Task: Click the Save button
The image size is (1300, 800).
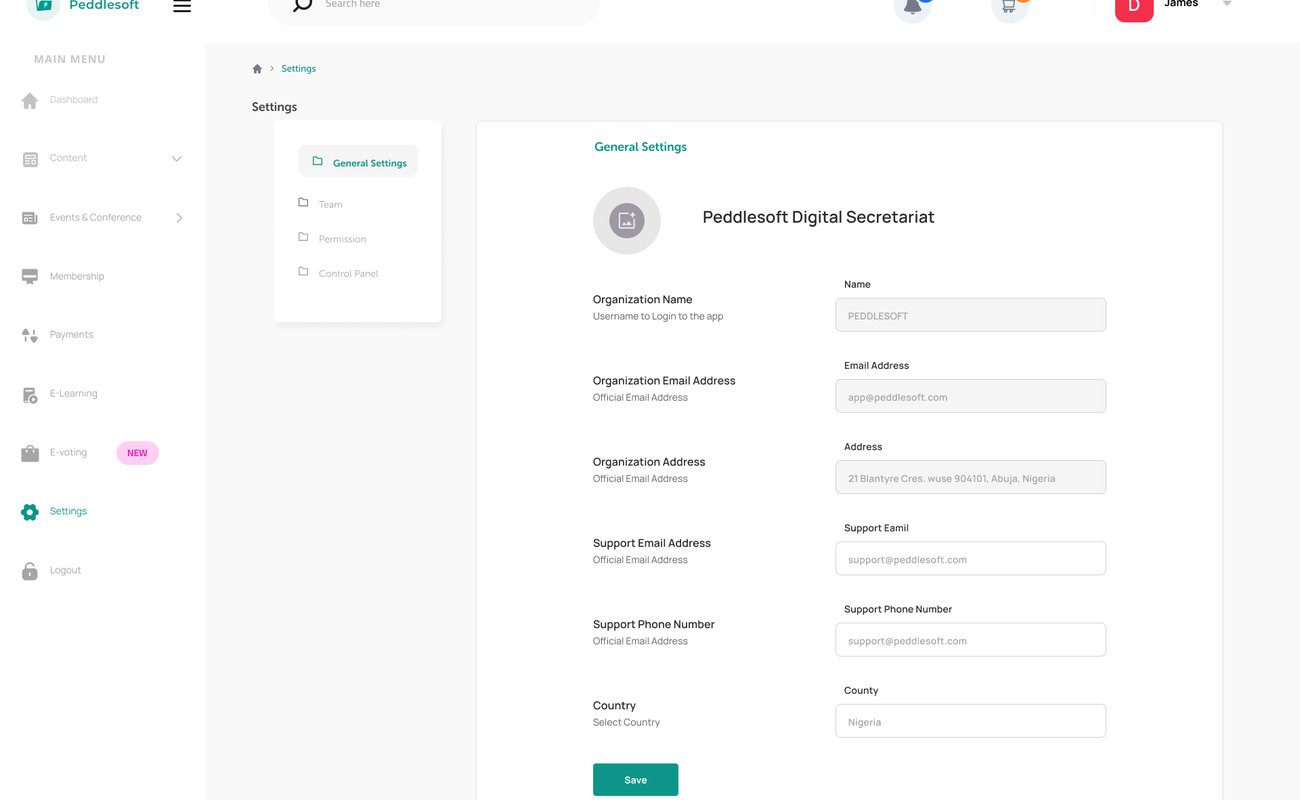Action: pos(635,780)
